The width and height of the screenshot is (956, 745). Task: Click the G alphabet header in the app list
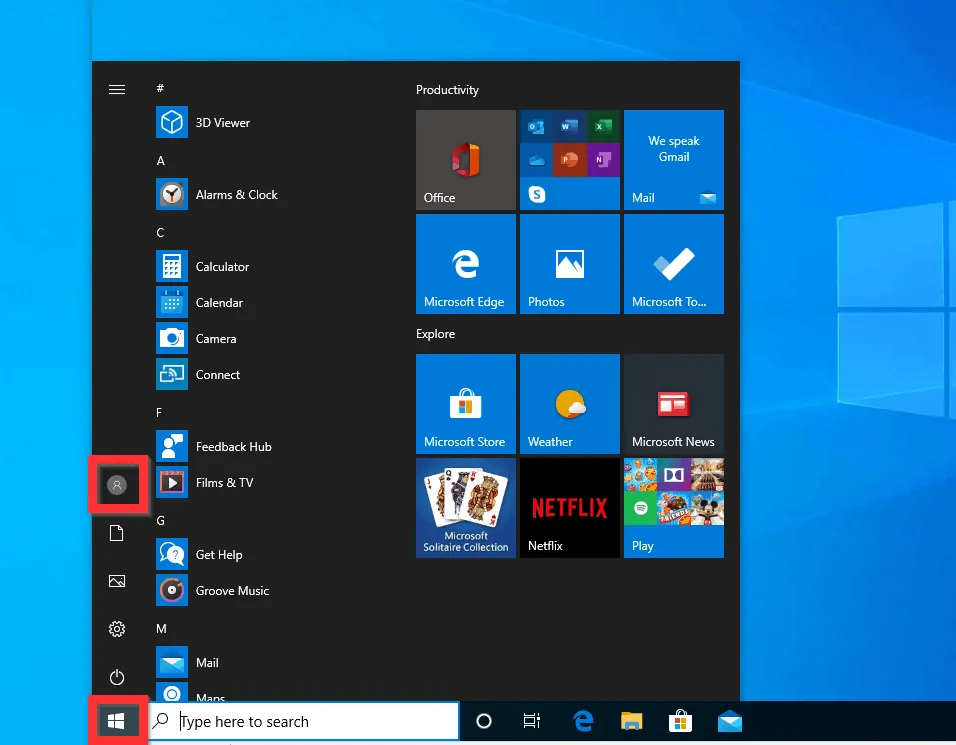coord(160,520)
